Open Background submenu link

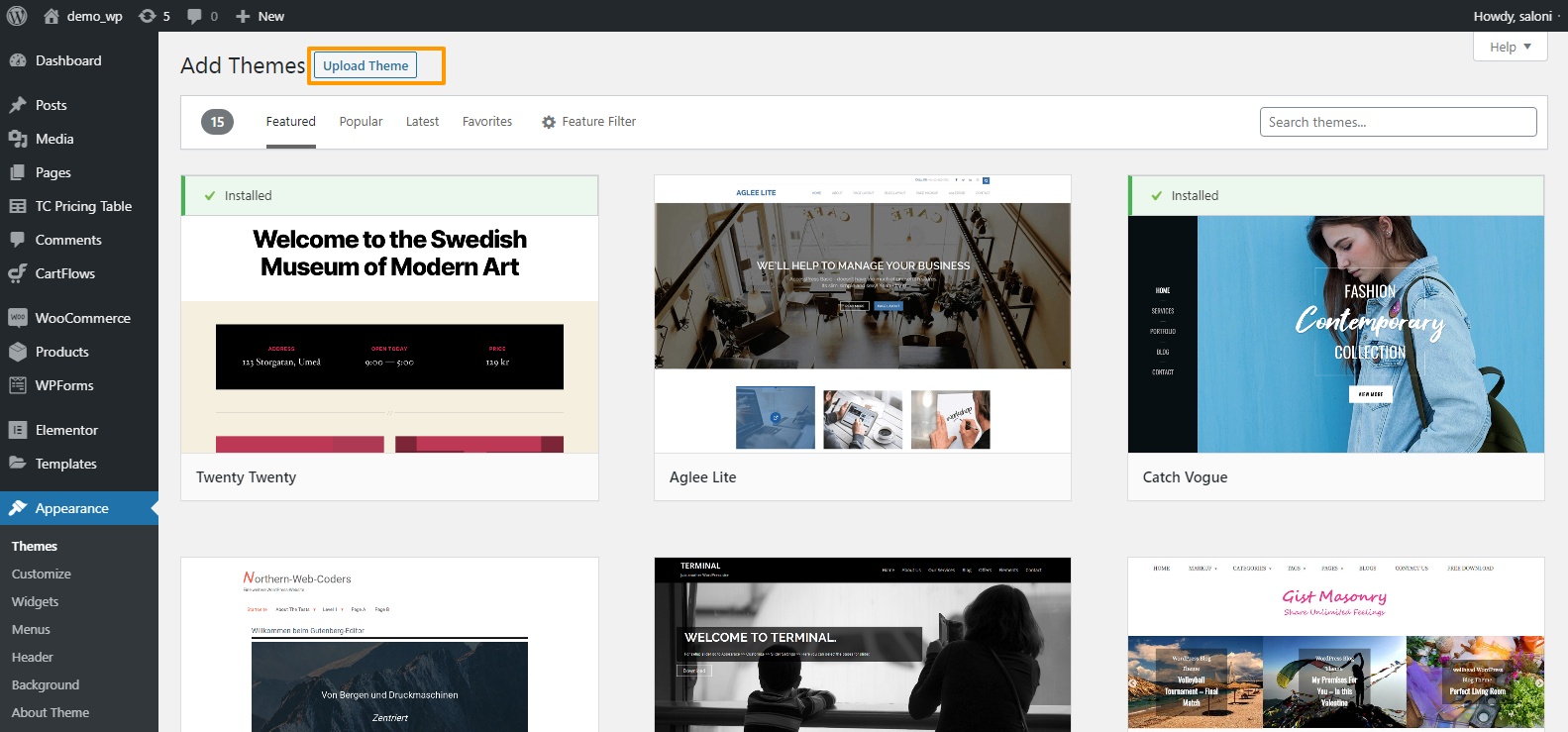(46, 684)
